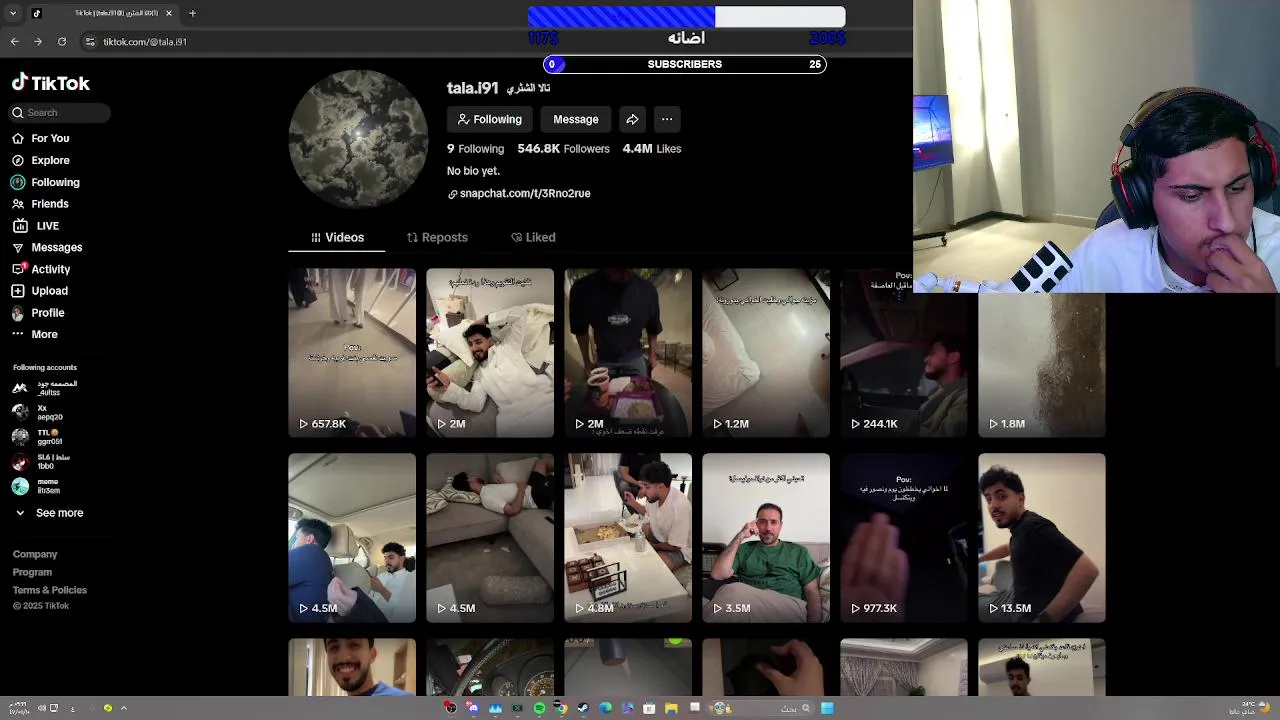The image size is (1280, 720).
Task: Click the taskbar search box
Action: pos(762,708)
